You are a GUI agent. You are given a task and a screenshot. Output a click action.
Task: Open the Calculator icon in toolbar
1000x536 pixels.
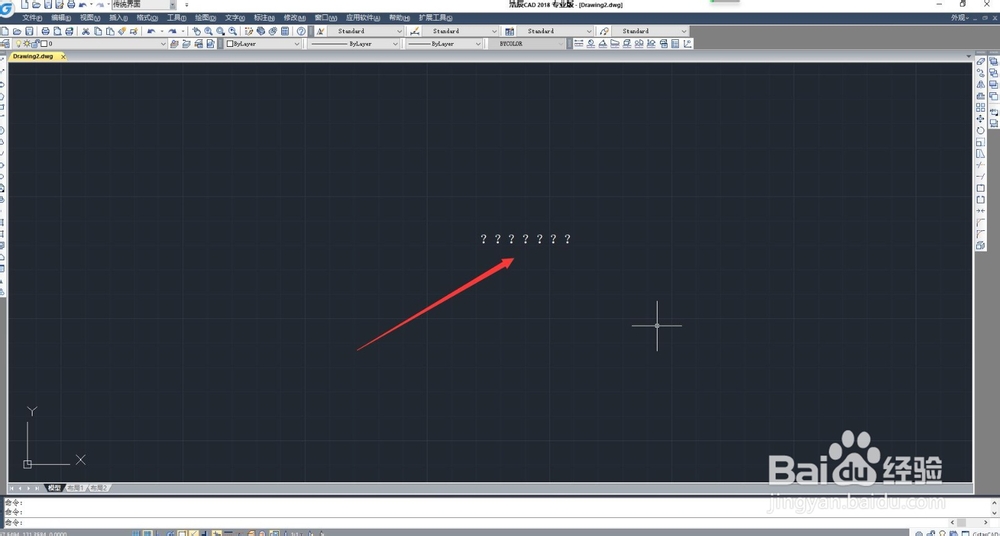[285, 31]
